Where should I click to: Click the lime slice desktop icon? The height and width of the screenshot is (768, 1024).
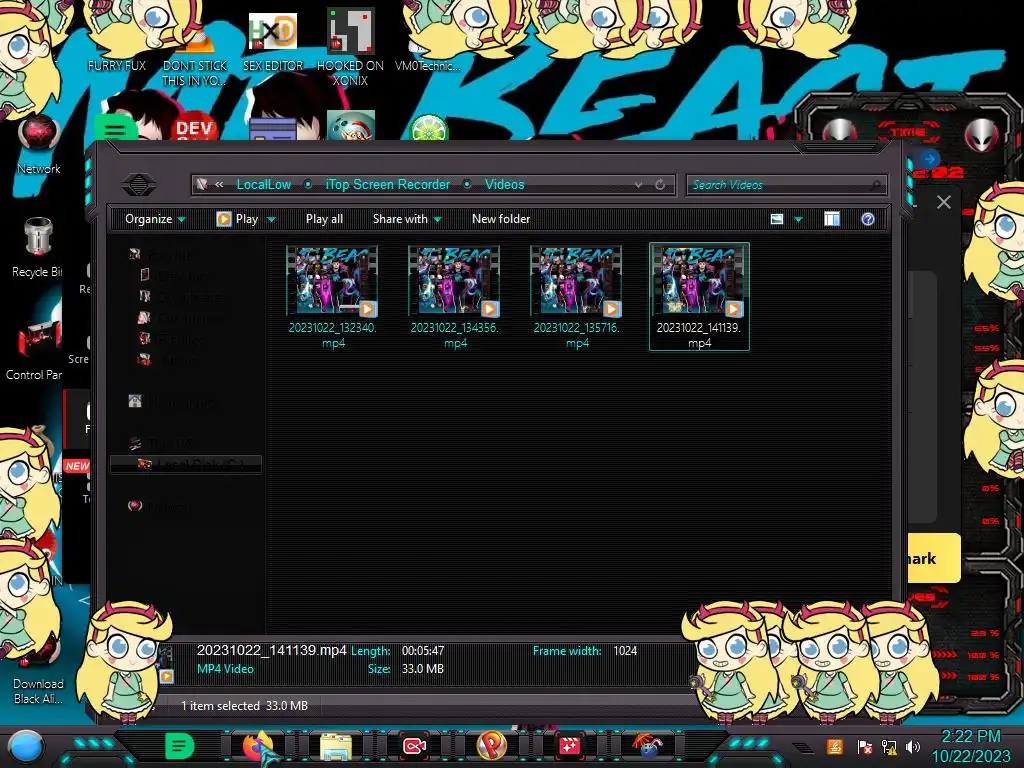pos(428,127)
